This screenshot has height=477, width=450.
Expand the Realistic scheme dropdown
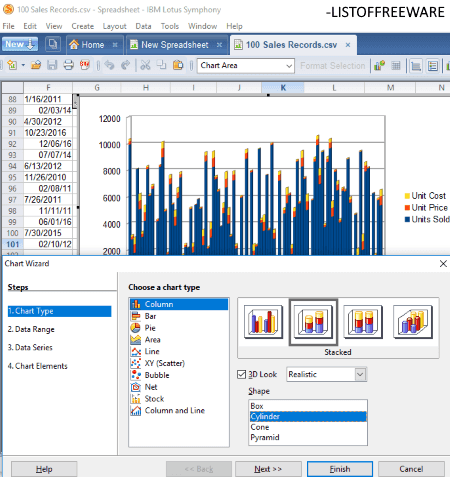click(360, 374)
